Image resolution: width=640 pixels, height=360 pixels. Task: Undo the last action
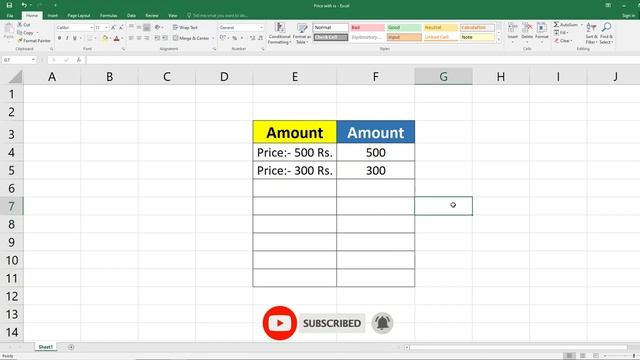[24, 5]
